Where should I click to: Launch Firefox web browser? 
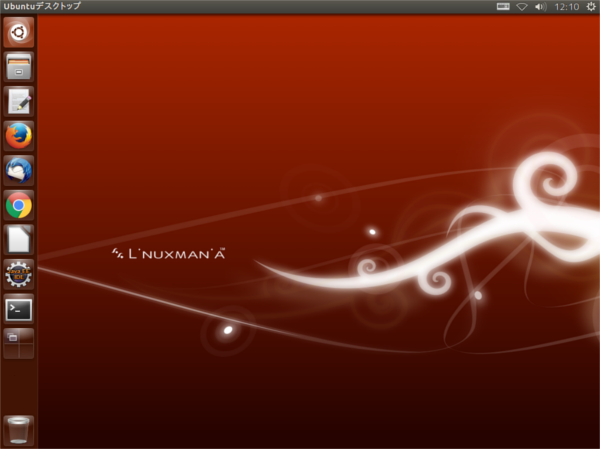tap(18, 135)
